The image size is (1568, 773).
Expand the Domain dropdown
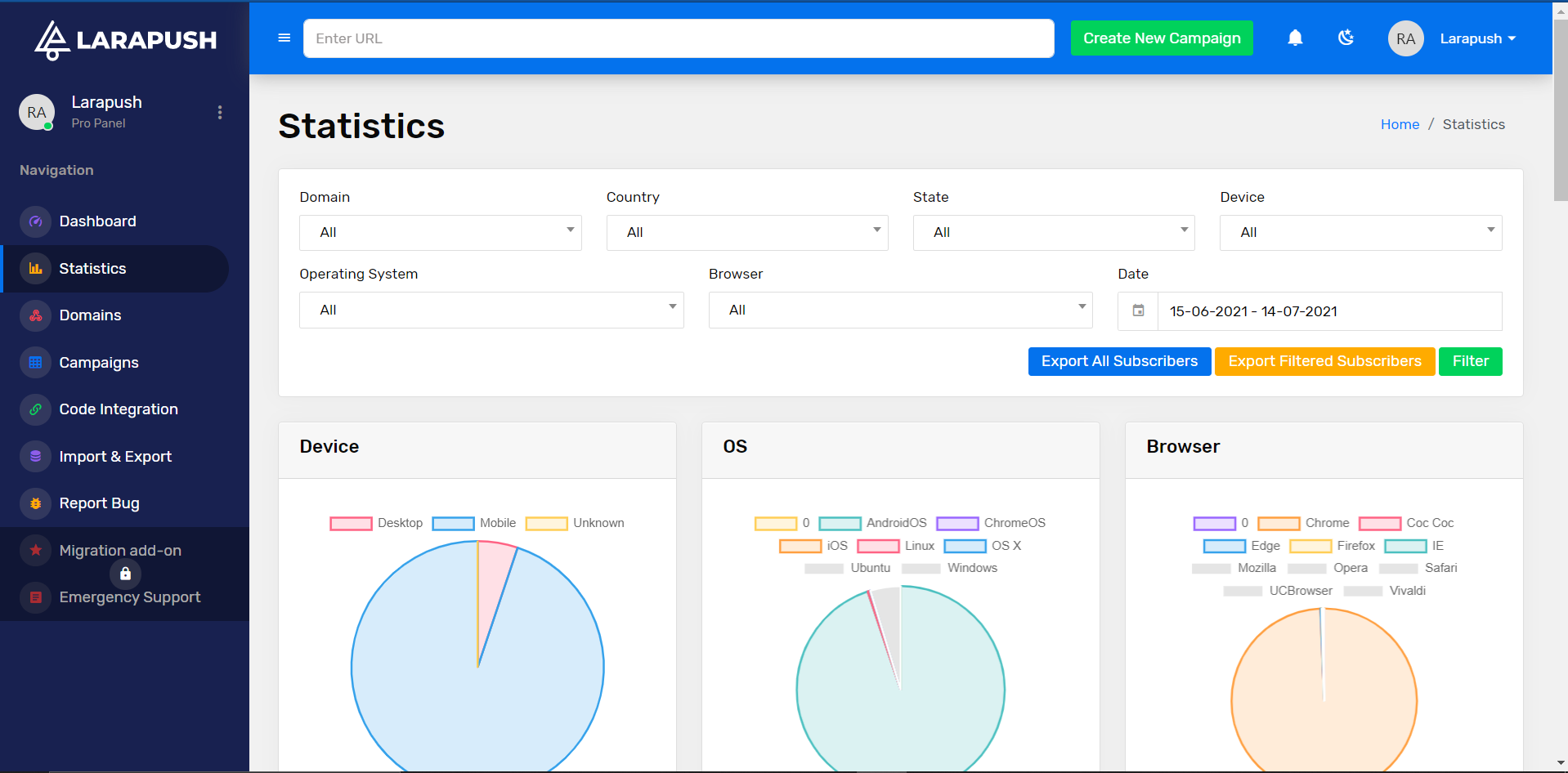[441, 233]
